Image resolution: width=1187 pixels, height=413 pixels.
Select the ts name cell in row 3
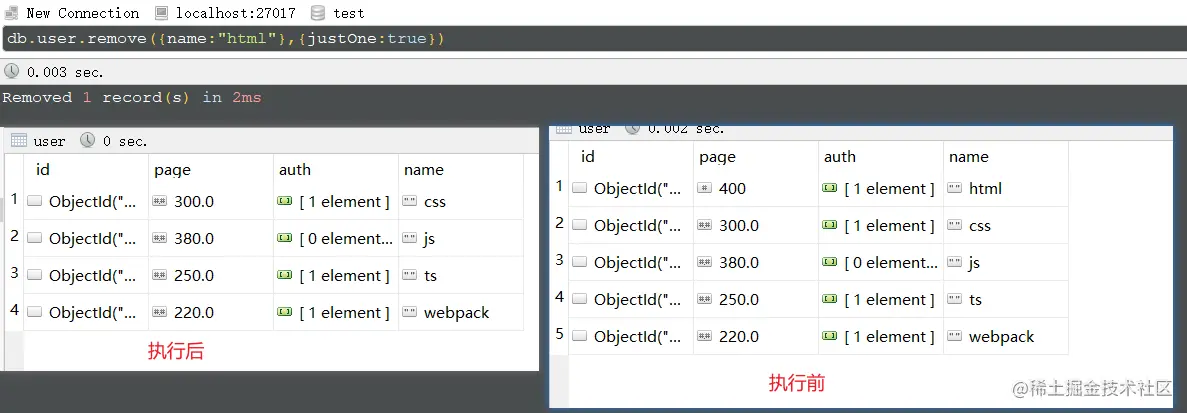click(460, 275)
